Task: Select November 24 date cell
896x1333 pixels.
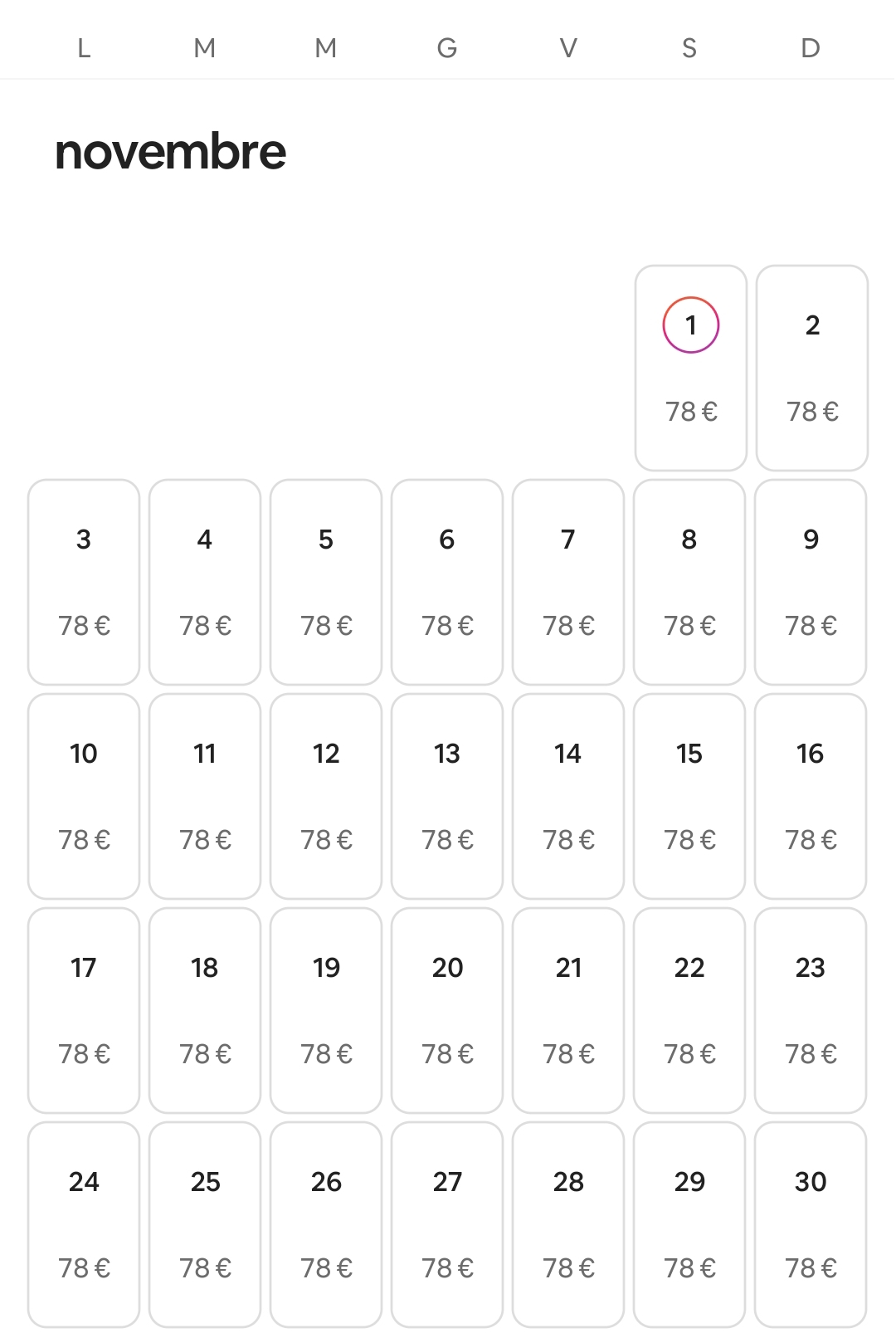Action: (84, 1224)
